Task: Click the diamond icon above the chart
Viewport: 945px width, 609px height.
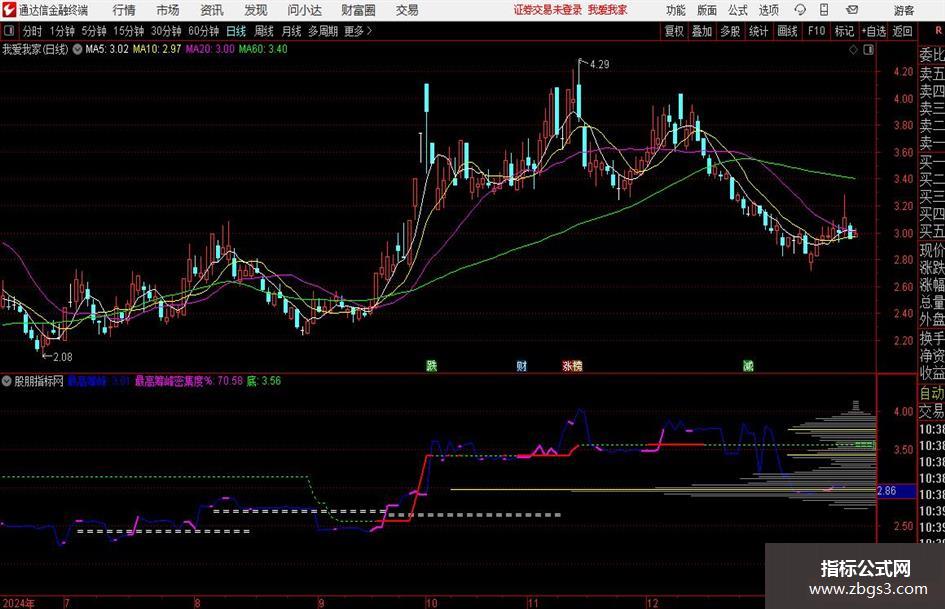Action: [x=853, y=50]
